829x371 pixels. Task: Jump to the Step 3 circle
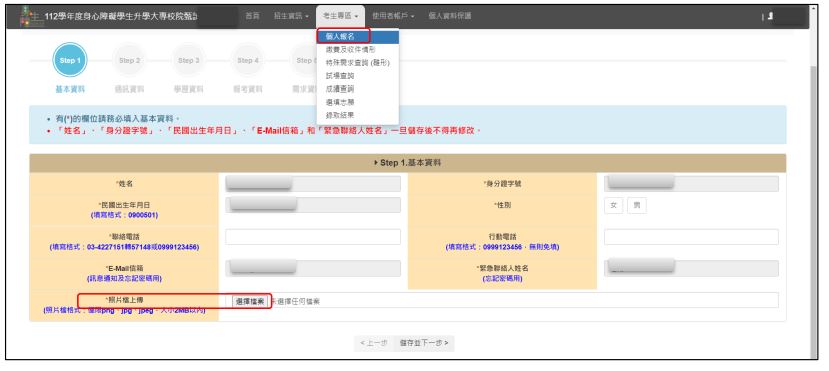[188, 60]
